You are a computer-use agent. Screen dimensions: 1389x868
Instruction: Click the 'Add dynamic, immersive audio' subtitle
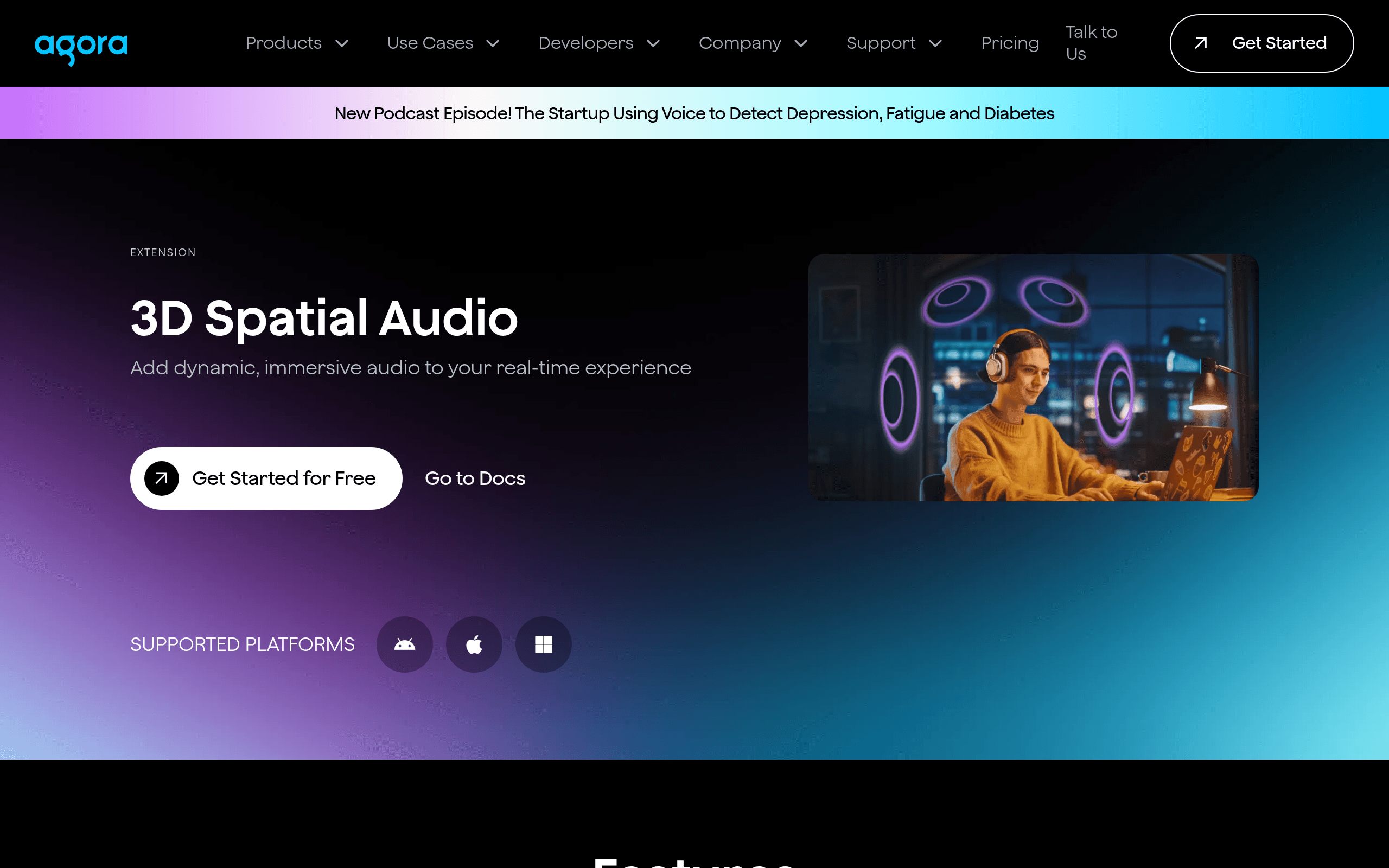pos(410,367)
